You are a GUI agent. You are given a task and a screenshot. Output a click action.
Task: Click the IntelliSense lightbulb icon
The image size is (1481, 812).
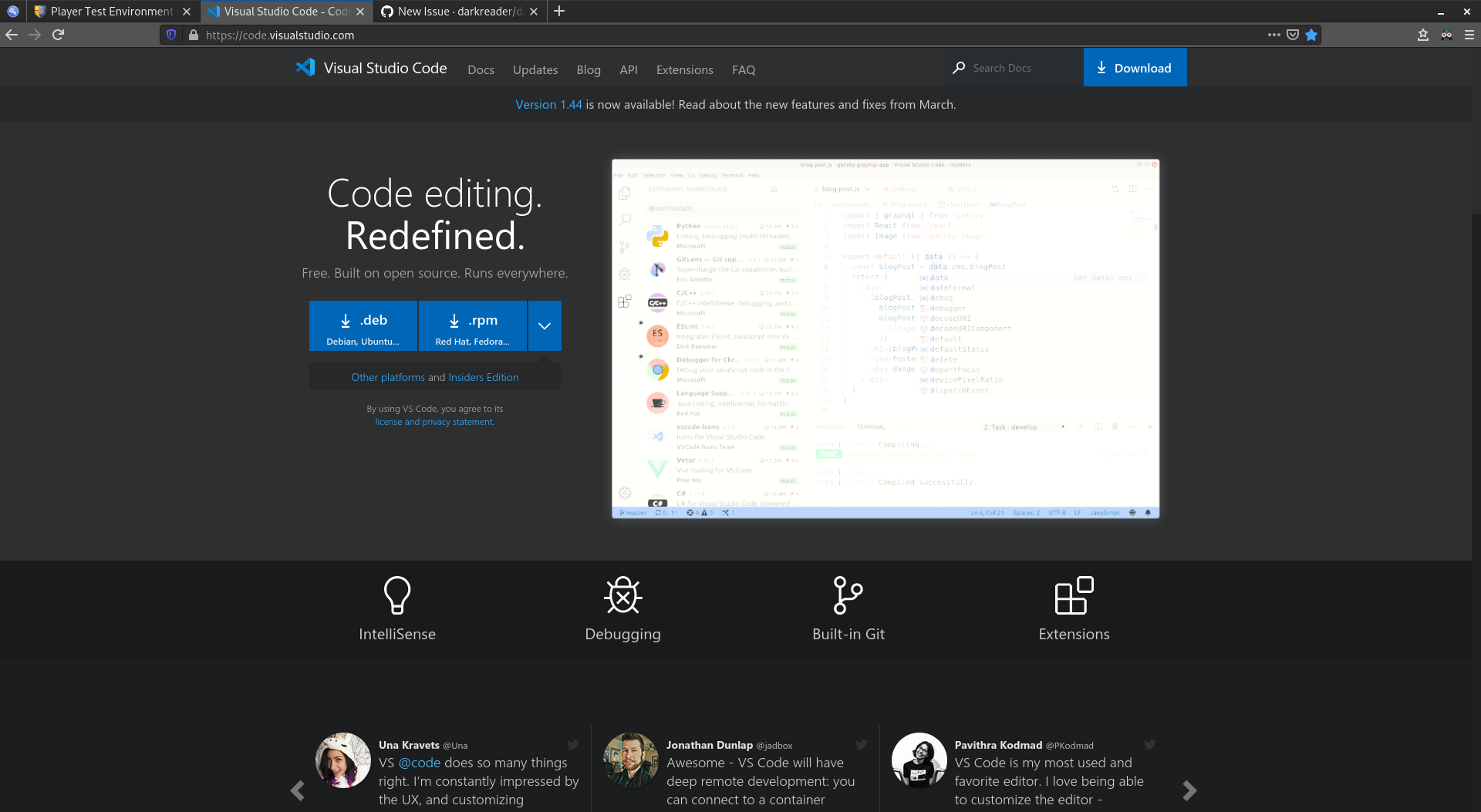(397, 594)
